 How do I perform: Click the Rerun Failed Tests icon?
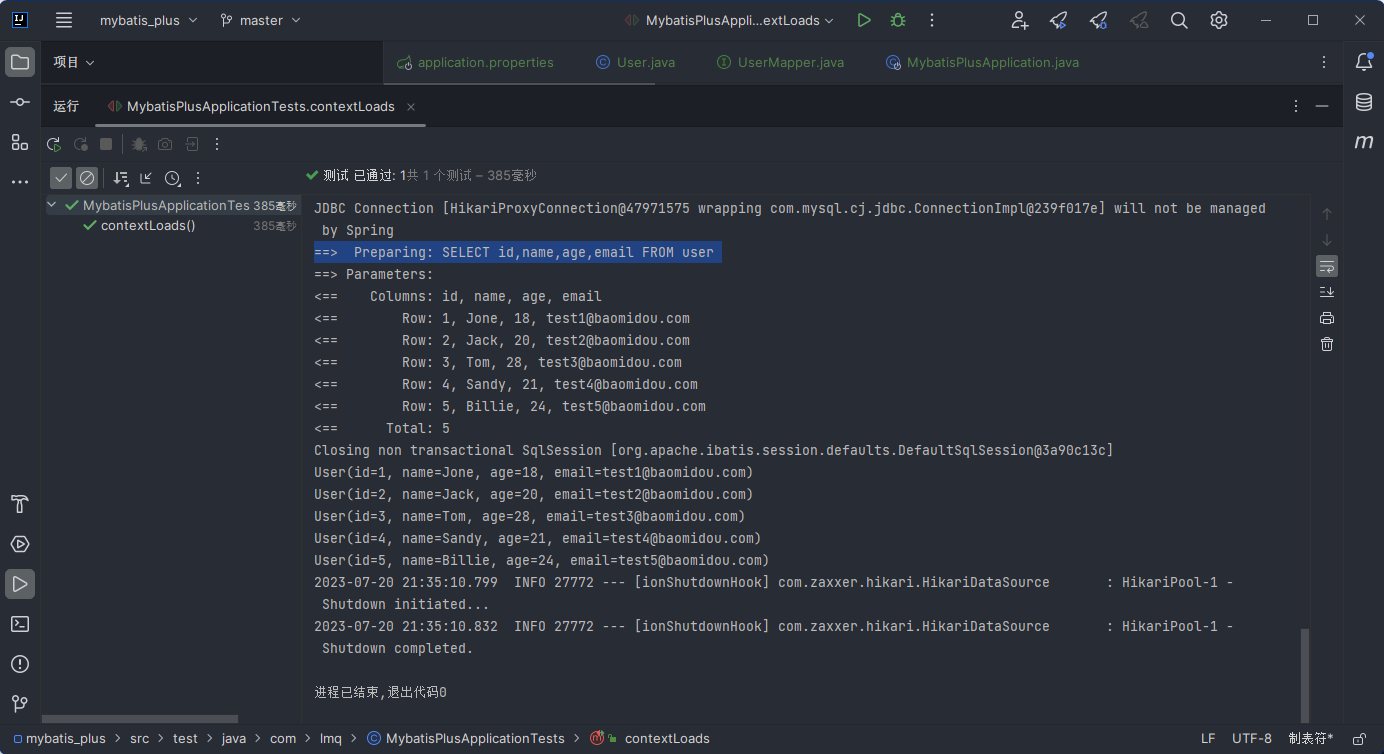pyautogui.click(x=81, y=144)
